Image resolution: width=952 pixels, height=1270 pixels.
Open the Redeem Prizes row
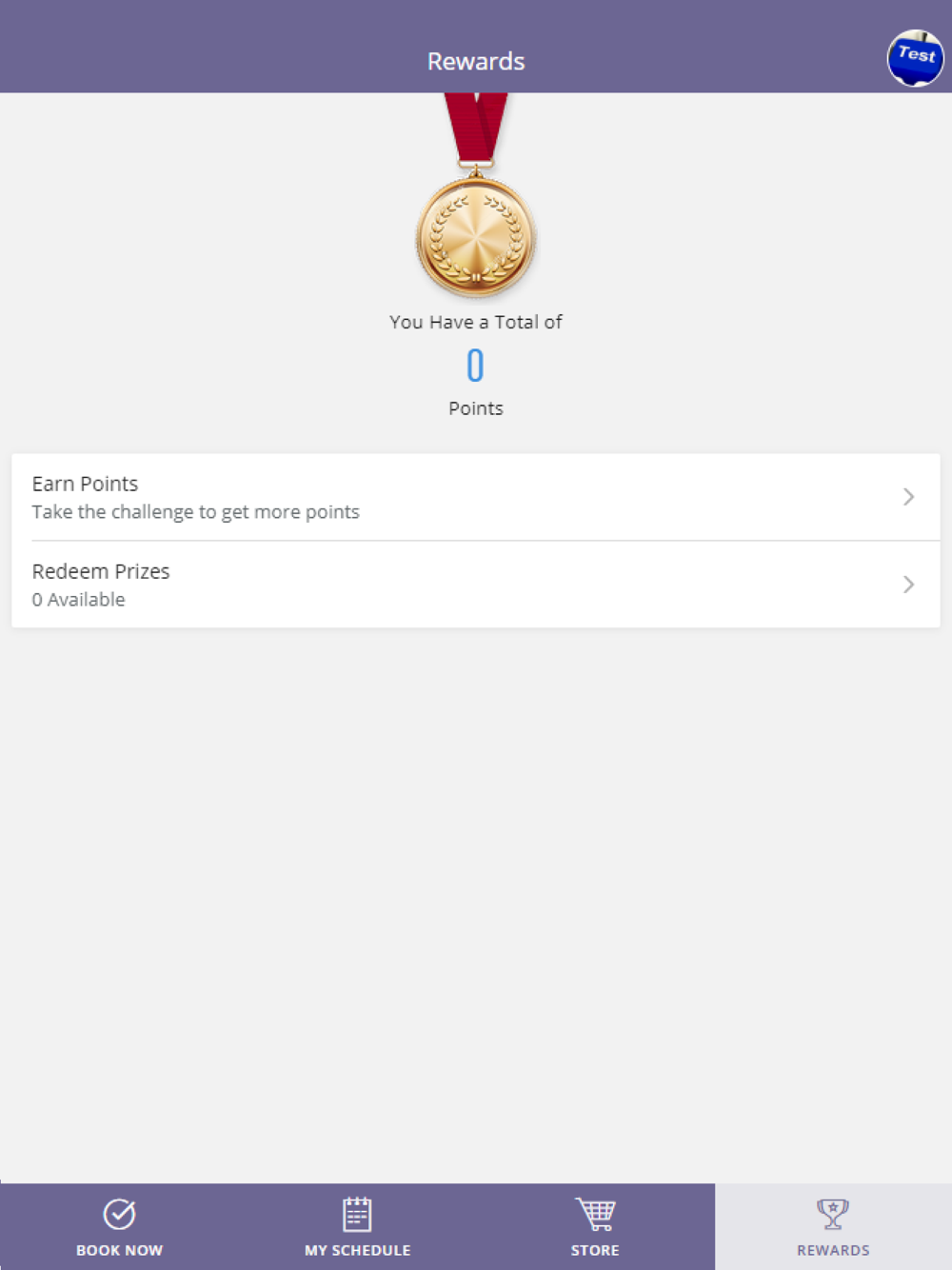tap(476, 585)
